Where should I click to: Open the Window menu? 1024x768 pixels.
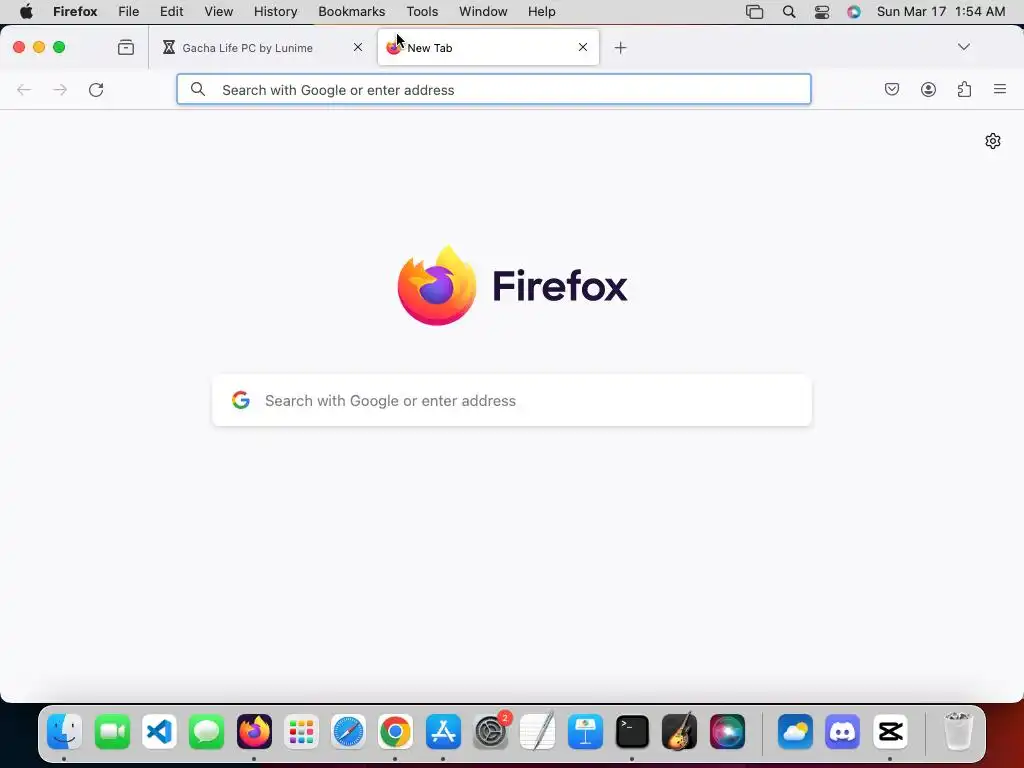tap(483, 12)
